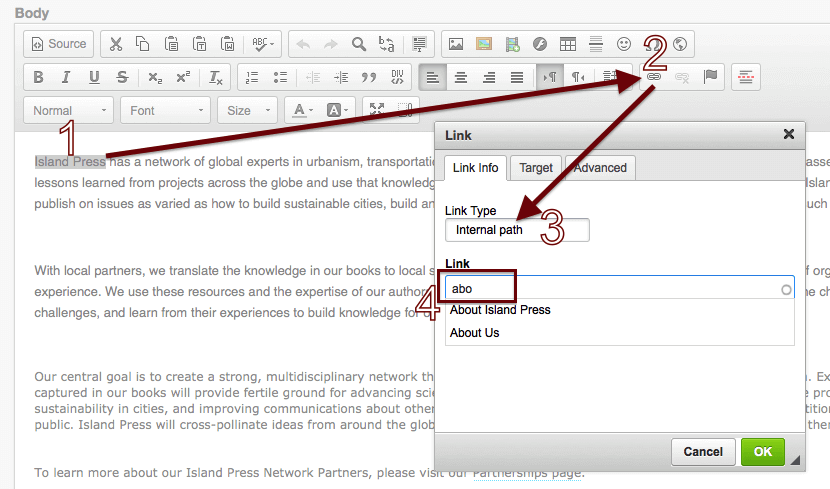This screenshot has width=830, height=489.
Task: Click the green OK button
Action: coord(763,451)
